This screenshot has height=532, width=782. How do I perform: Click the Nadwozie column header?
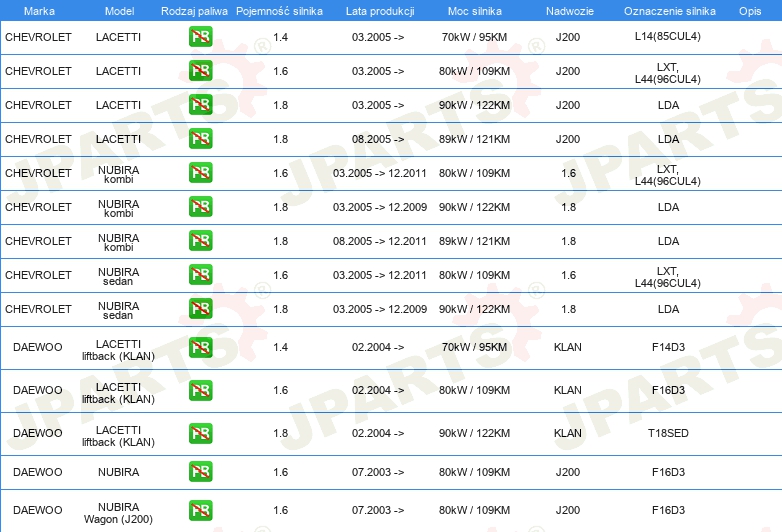pyautogui.click(x=567, y=10)
